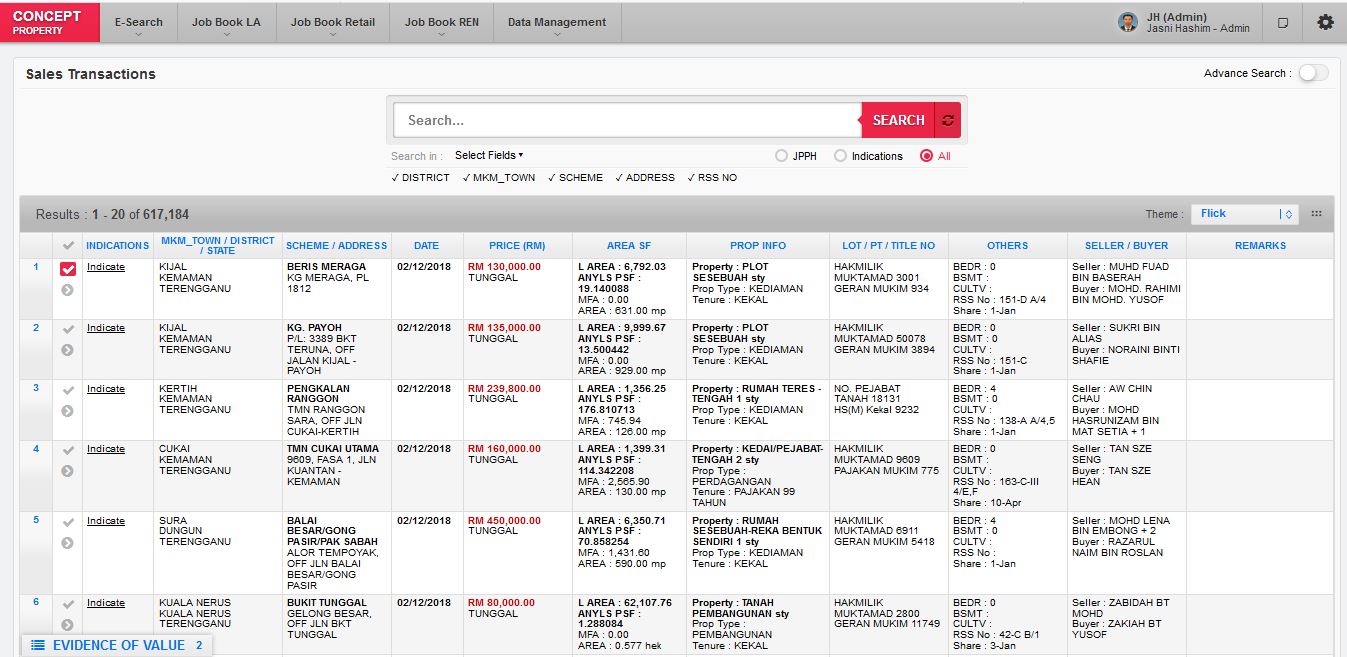
Task: Click the arrow icon in row 1
Action: tap(67, 290)
